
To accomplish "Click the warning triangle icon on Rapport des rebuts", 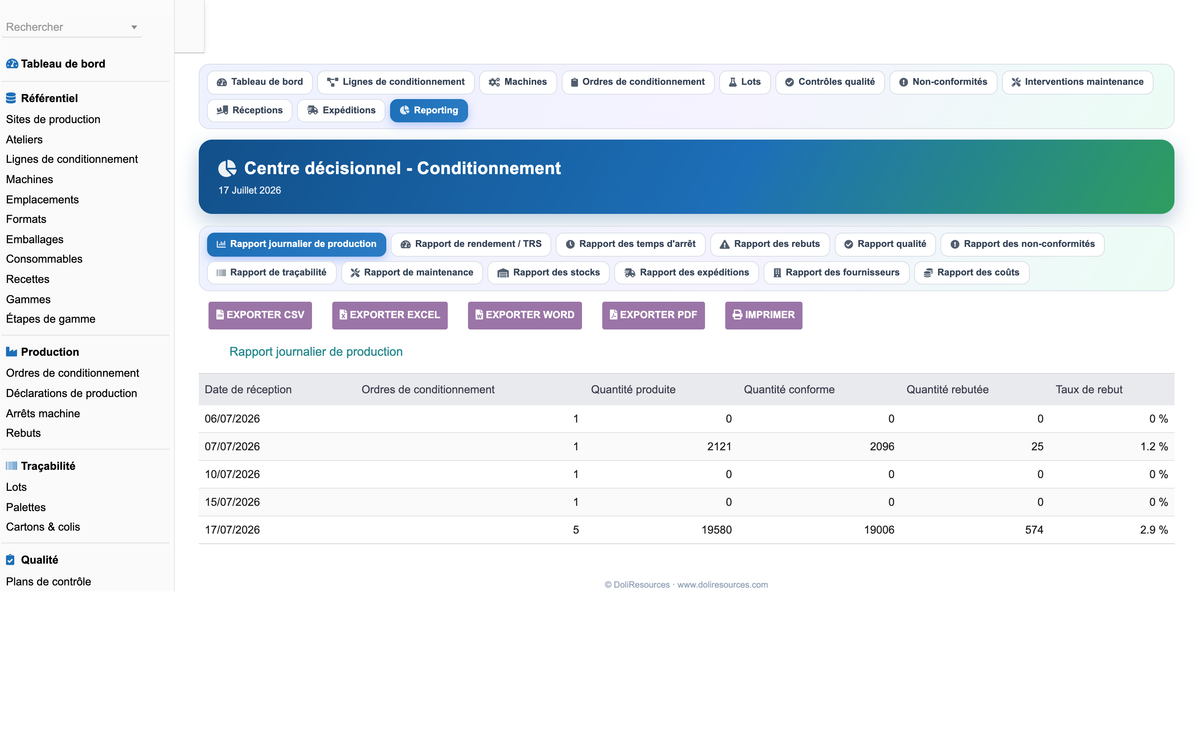I will point(725,244).
